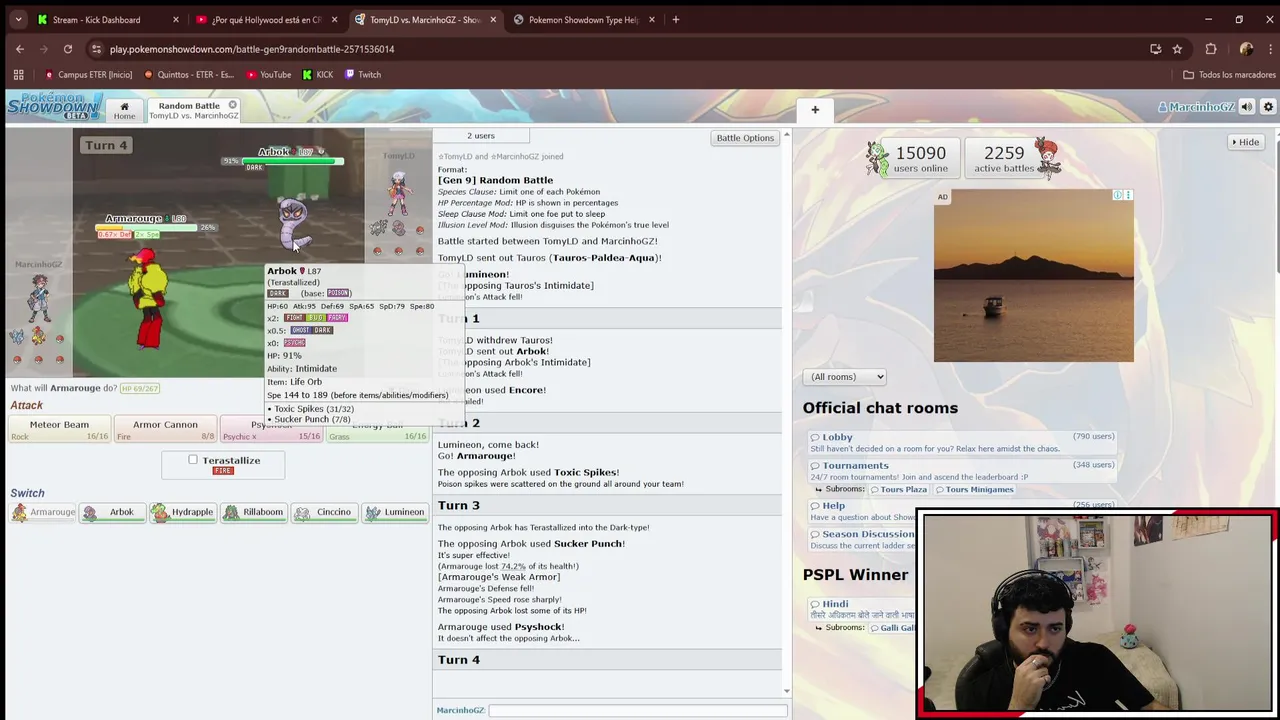
Task: Open the Apps grid in the bookmarks bar
Action: (18, 75)
